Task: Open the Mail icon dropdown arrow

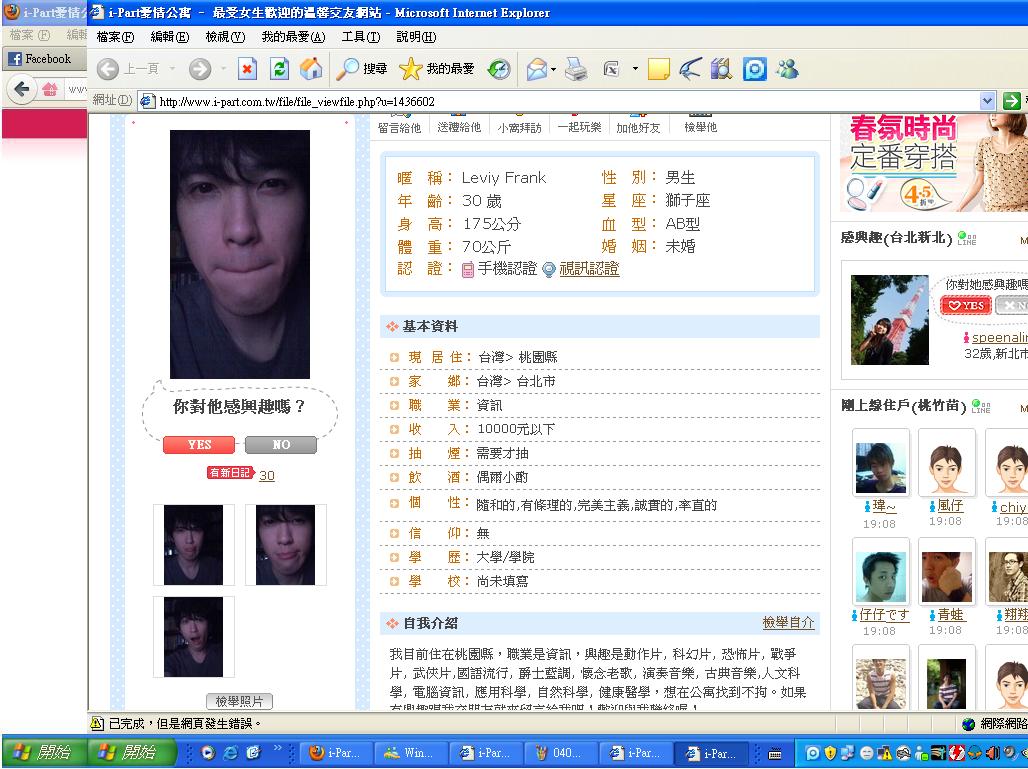Action: click(553, 69)
